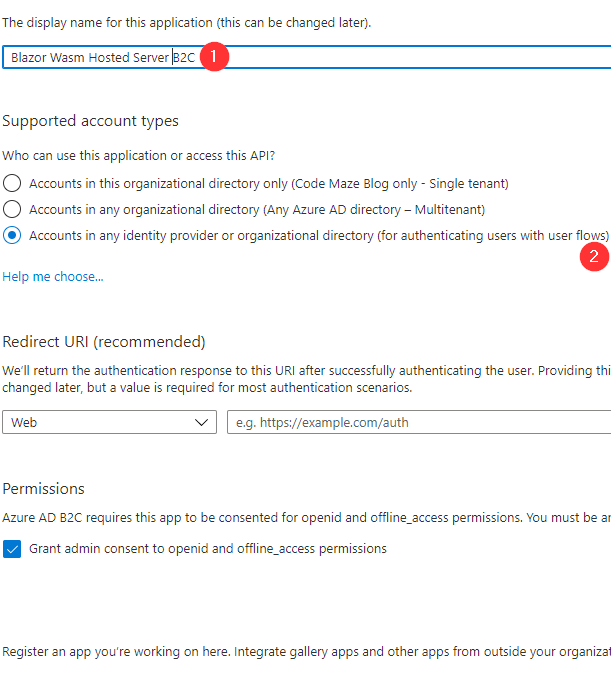Open the Web platform type dropdown

(109, 423)
